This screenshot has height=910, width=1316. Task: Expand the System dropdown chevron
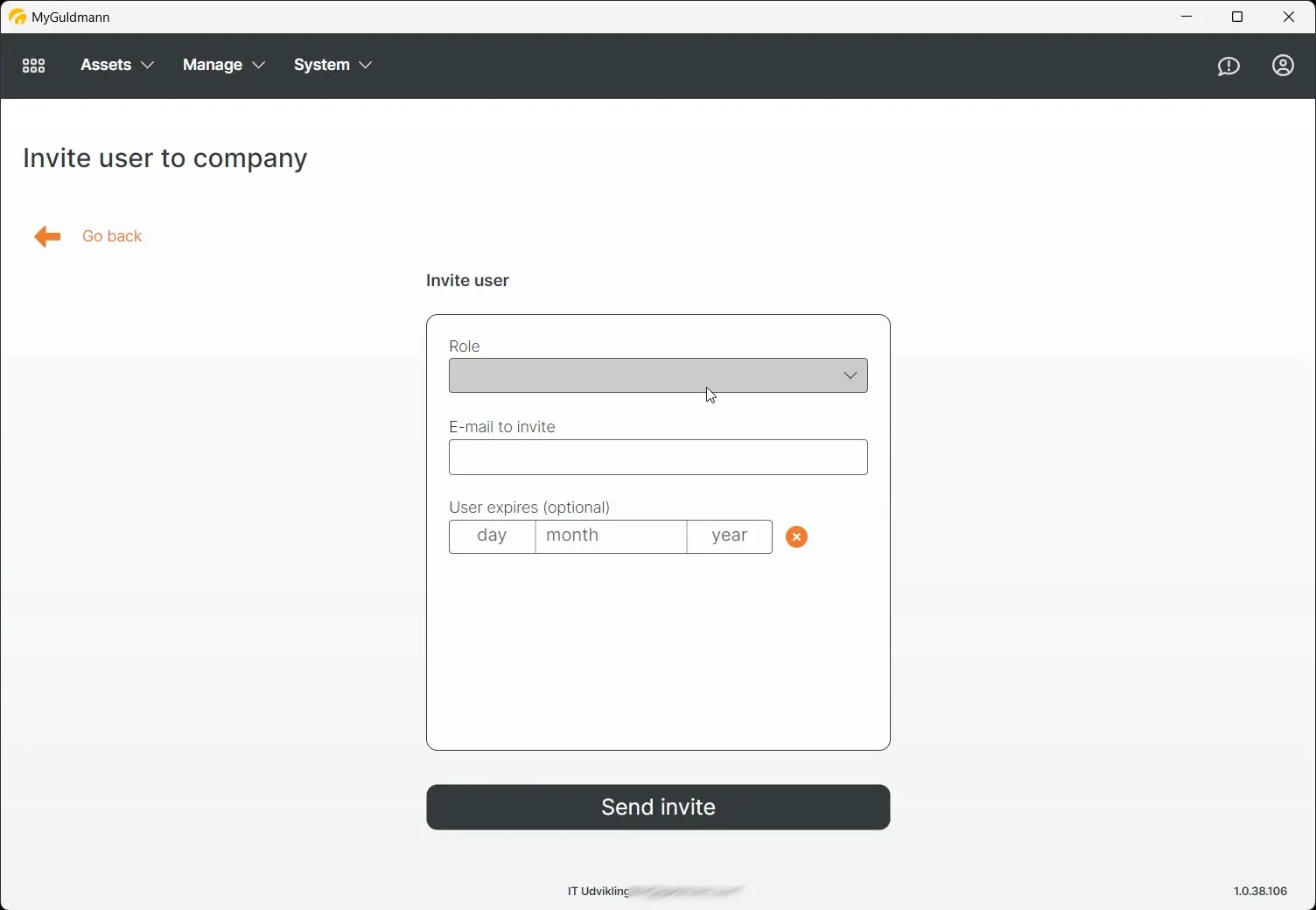[x=366, y=66]
